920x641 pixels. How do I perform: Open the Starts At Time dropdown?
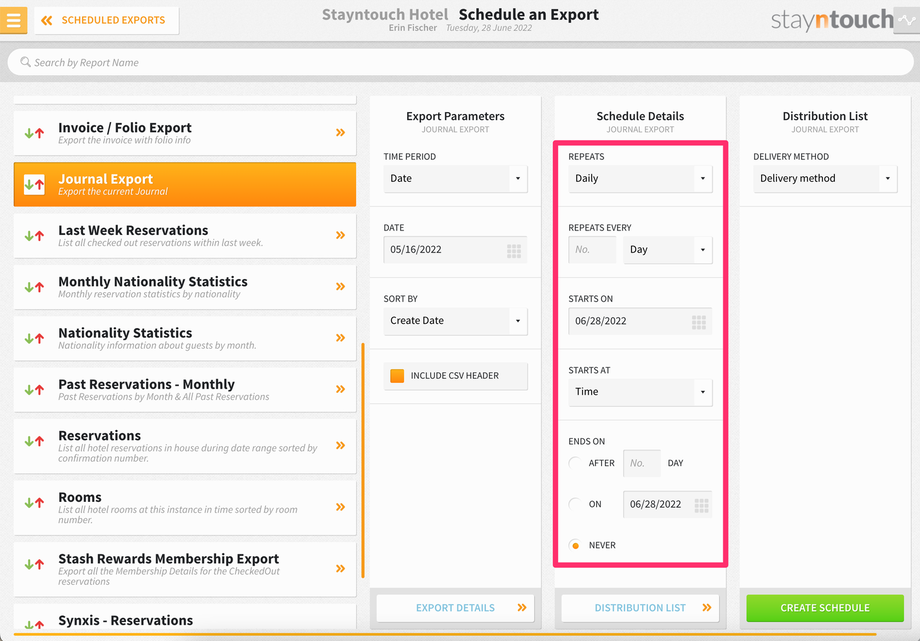pyautogui.click(x=640, y=392)
